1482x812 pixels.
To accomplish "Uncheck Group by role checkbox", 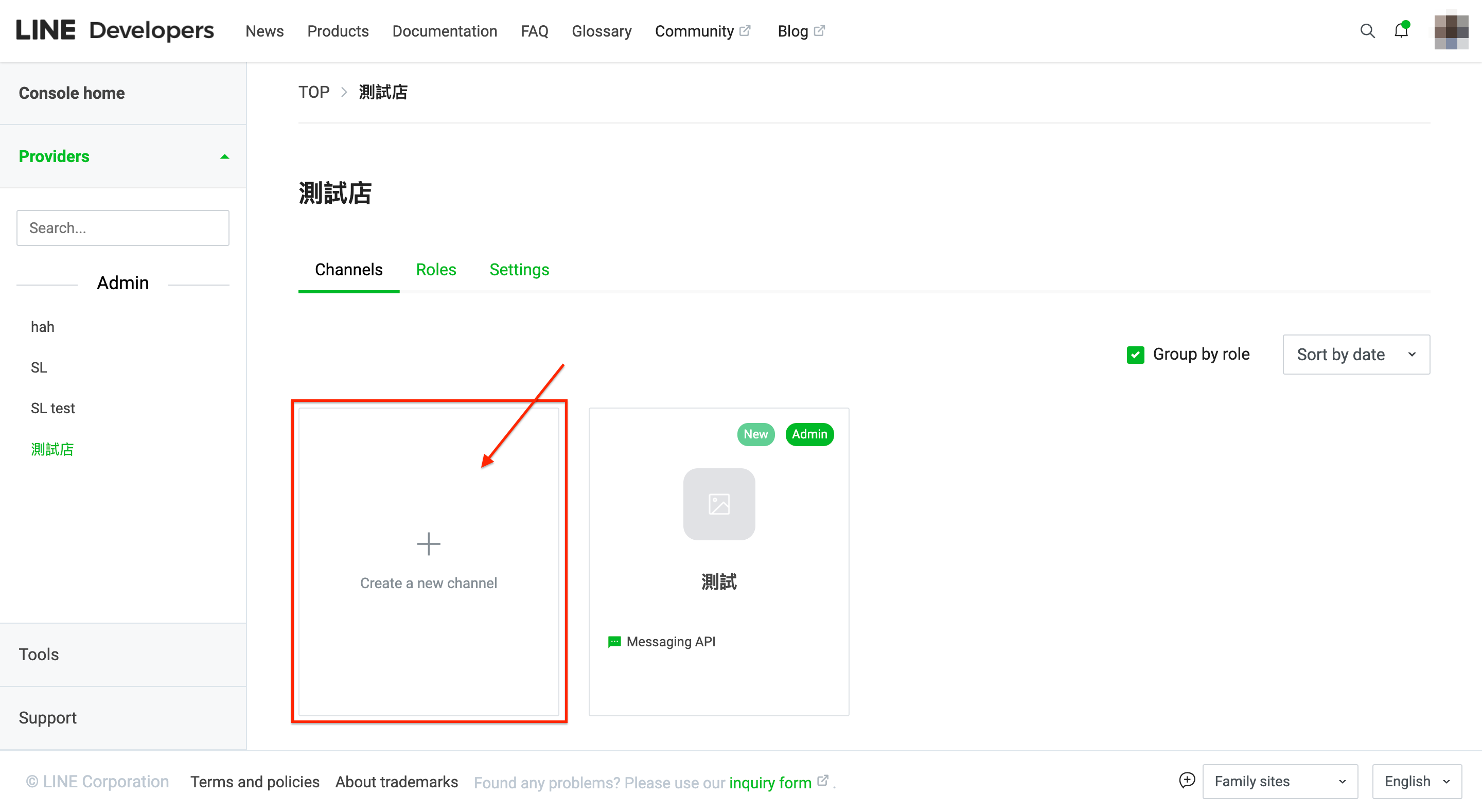I will tap(1135, 355).
